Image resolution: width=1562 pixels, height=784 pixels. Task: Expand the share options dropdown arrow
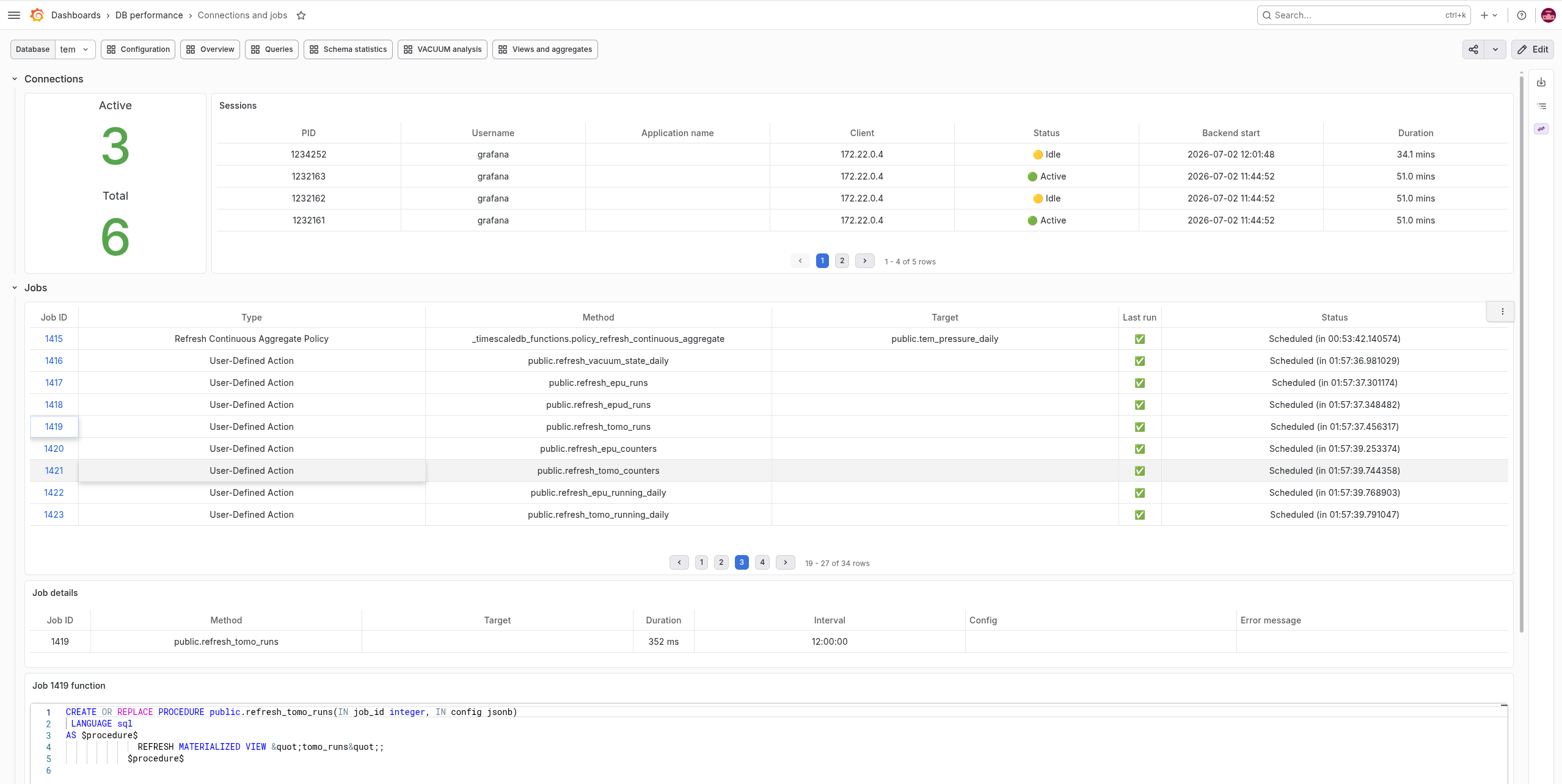tap(1495, 49)
